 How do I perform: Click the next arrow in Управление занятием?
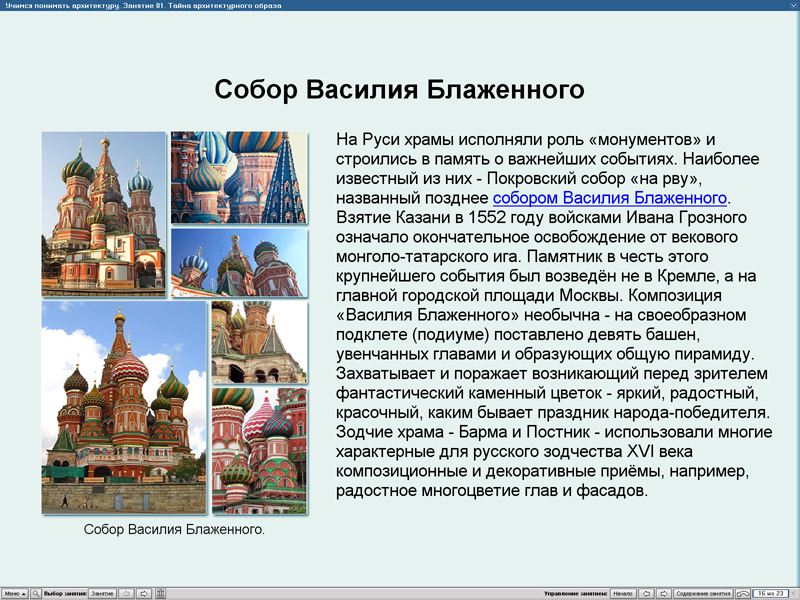coord(664,593)
